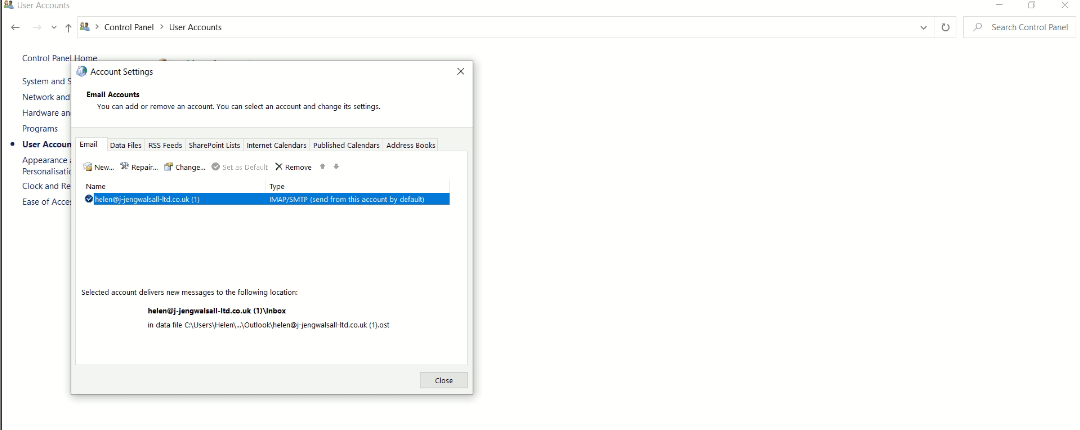Open the recent locations dropdown chevron
This screenshot has width=1080, height=430.
(x=53, y=27)
